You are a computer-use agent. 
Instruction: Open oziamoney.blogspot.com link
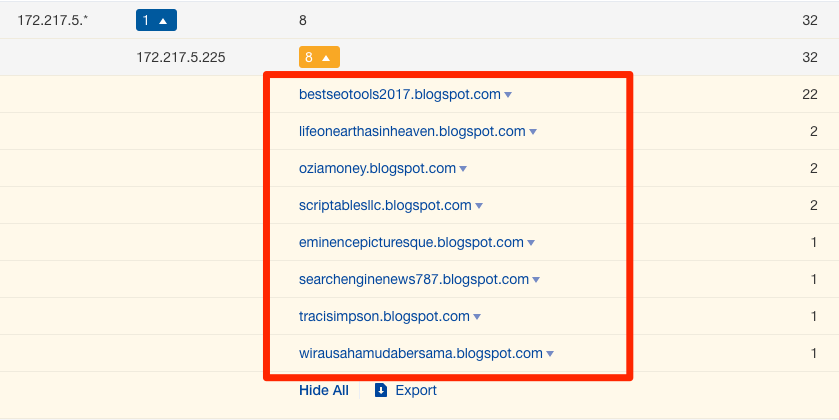pos(377,169)
